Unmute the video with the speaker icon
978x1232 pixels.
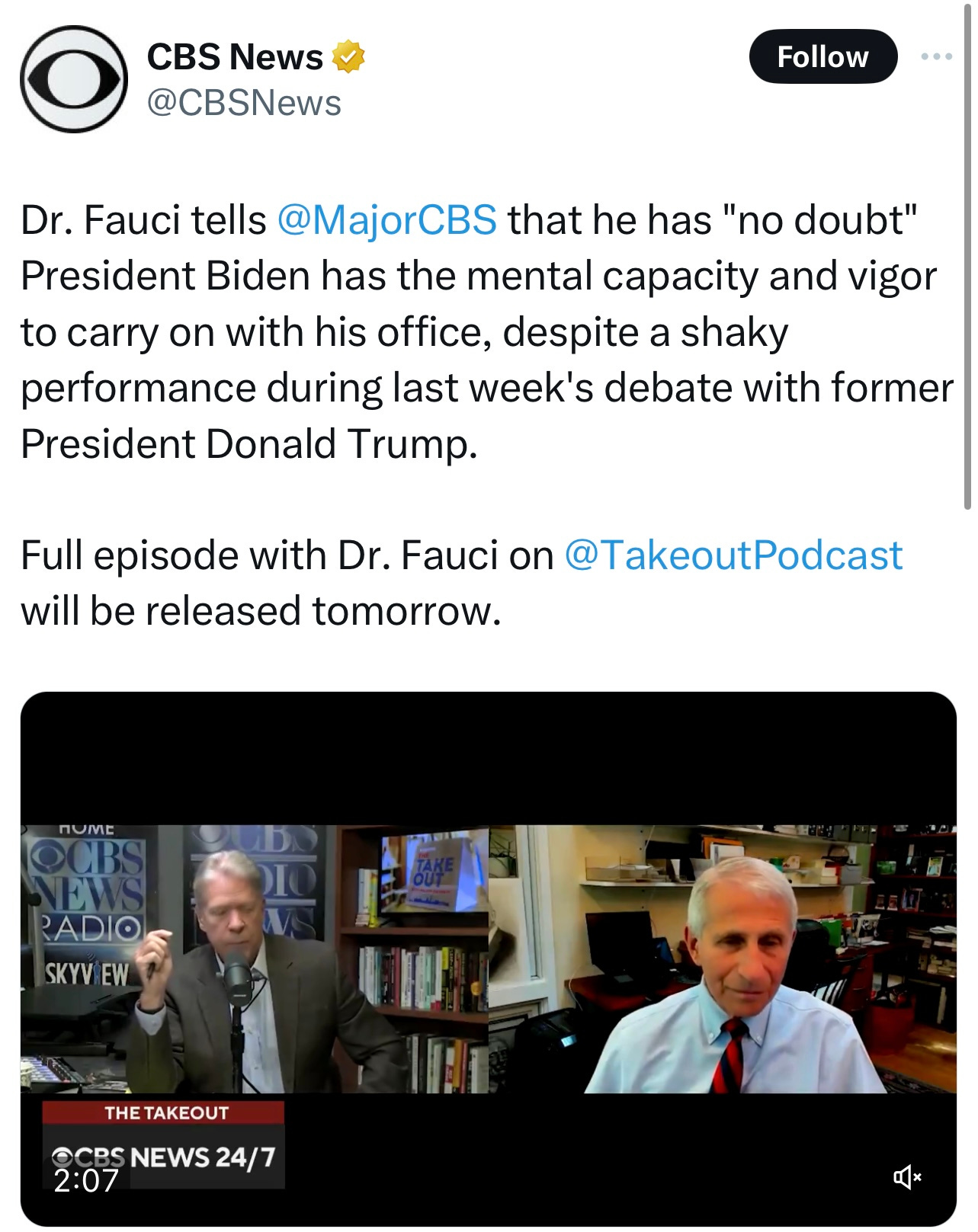pyautogui.click(x=907, y=1177)
